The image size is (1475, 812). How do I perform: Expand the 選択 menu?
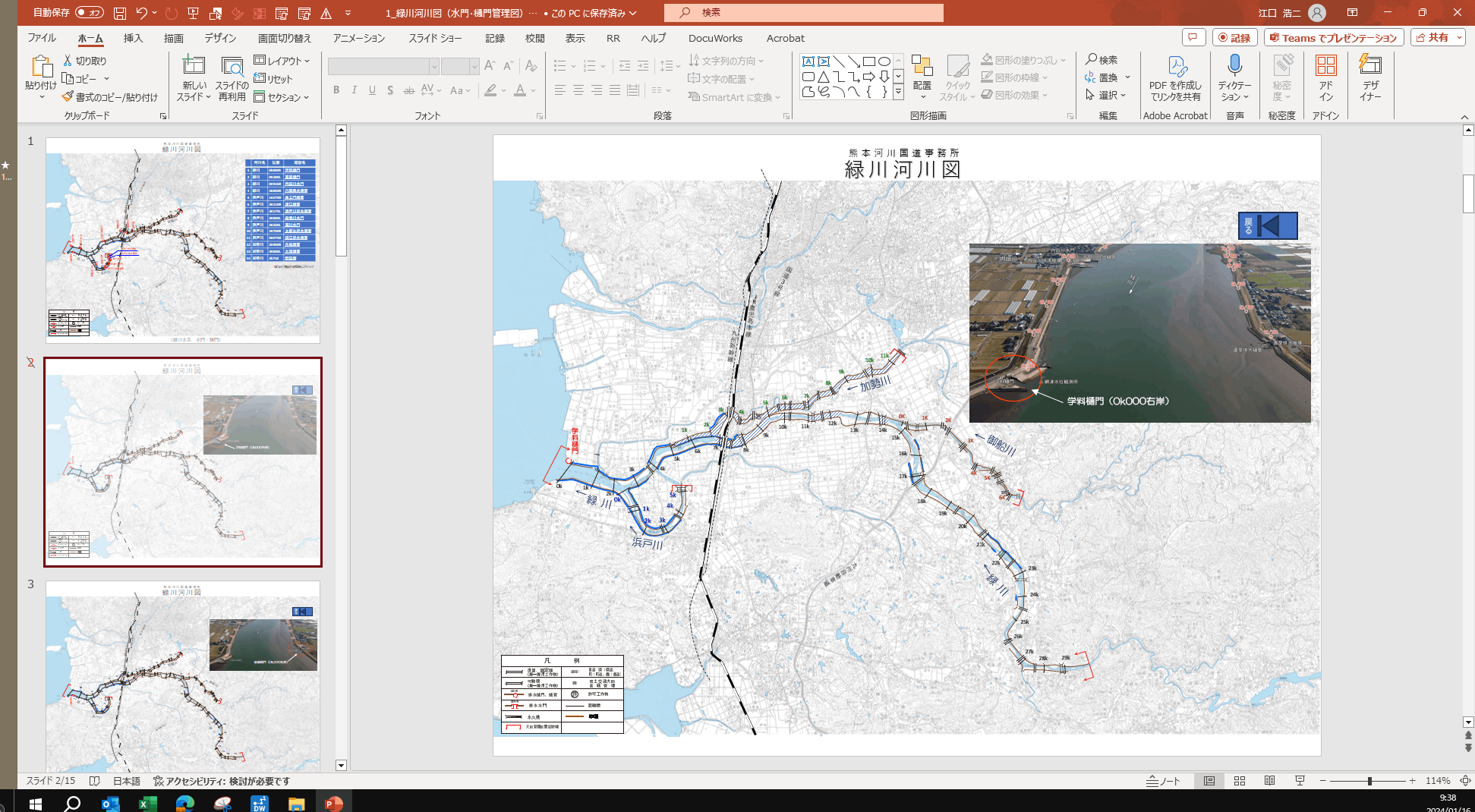click(x=1106, y=95)
